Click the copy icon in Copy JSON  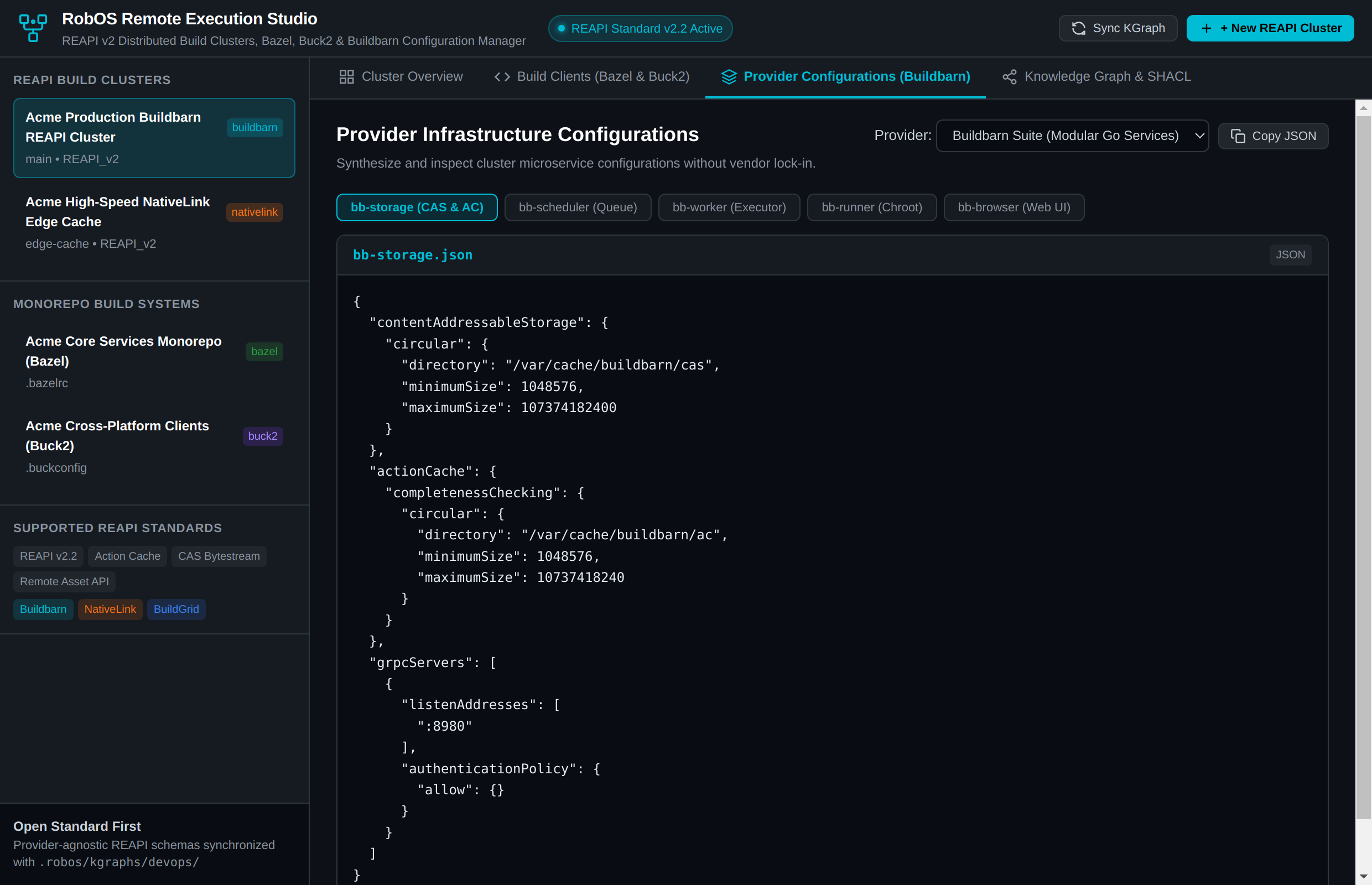point(1238,136)
